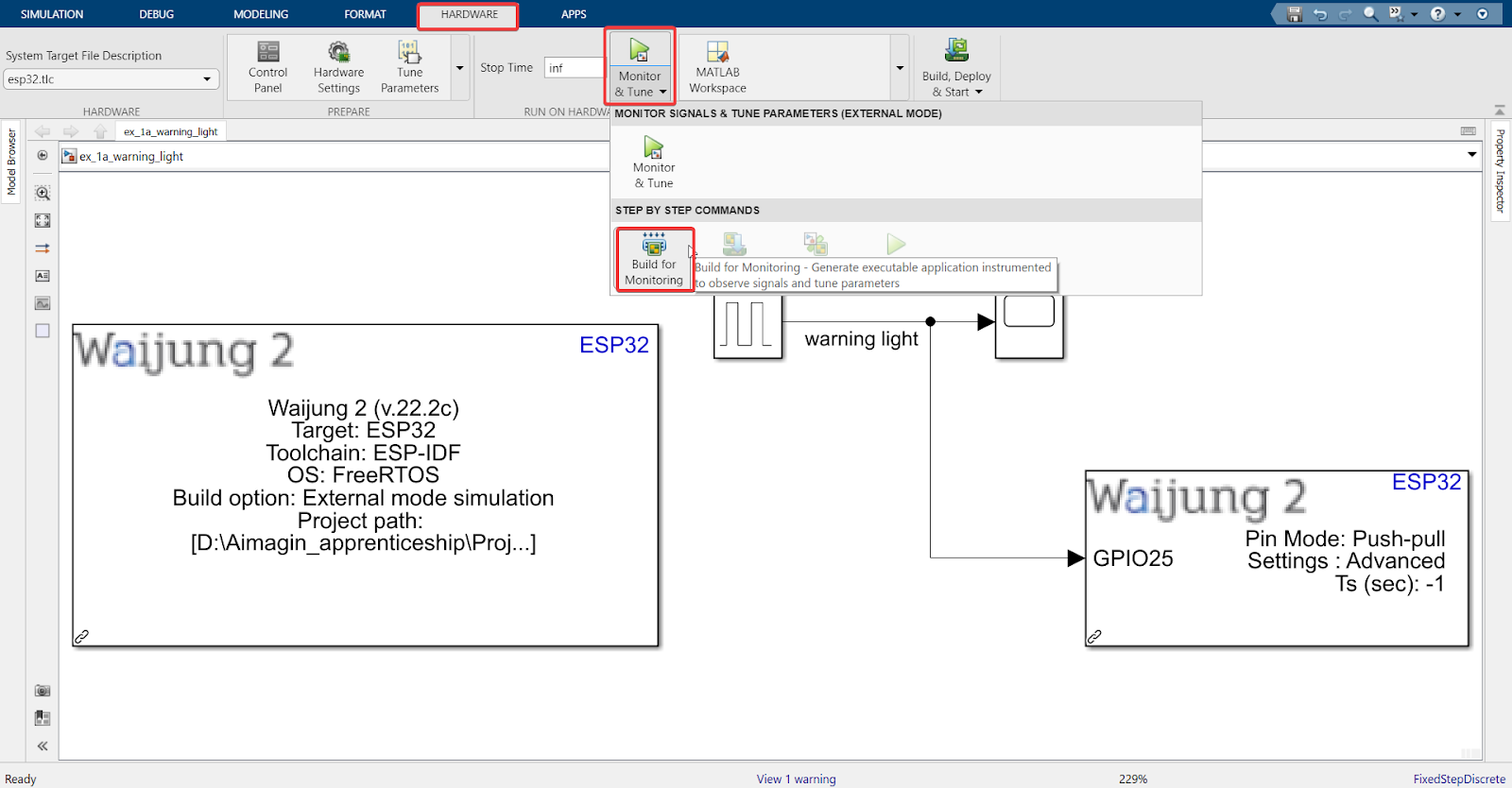Expand the Review Results gallery arrow
Viewport: 1512px width, 788px height.
click(x=900, y=67)
